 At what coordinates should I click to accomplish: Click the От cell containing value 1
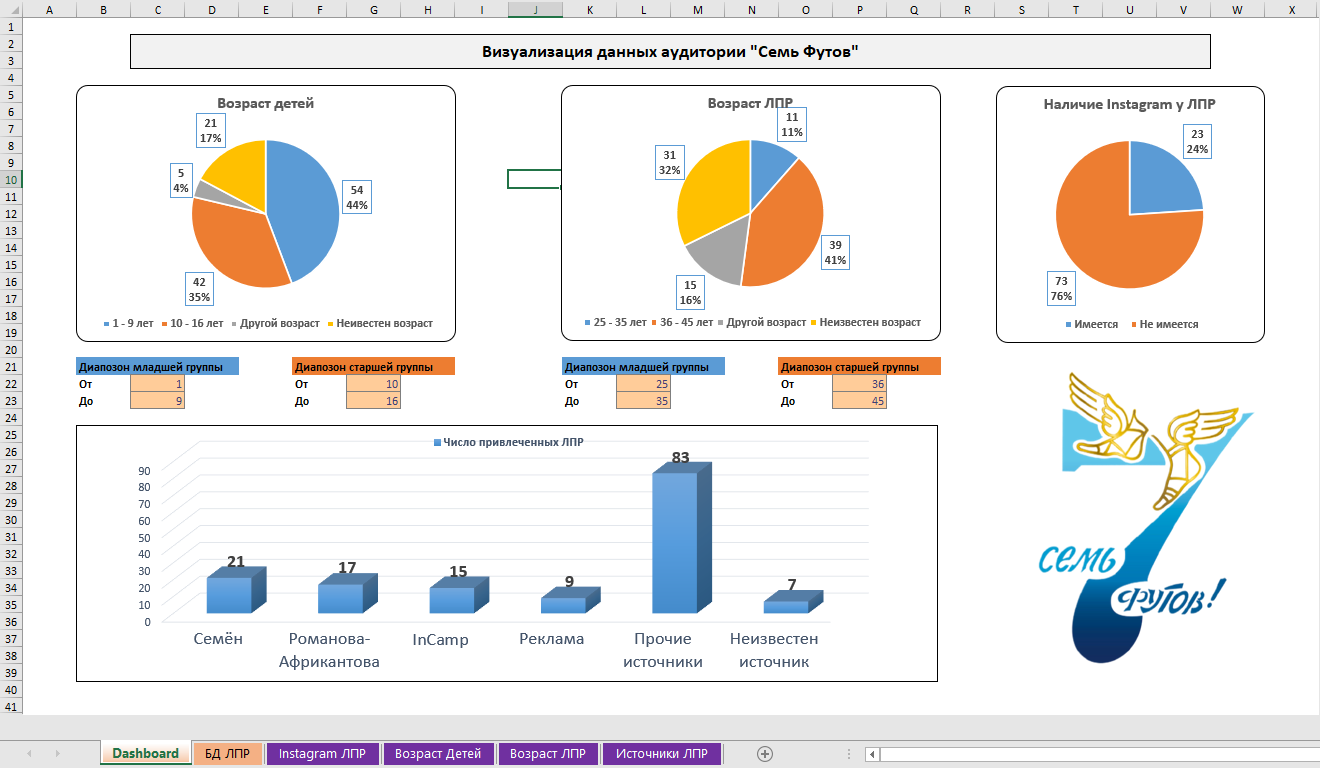pyautogui.click(x=157, y=382)
